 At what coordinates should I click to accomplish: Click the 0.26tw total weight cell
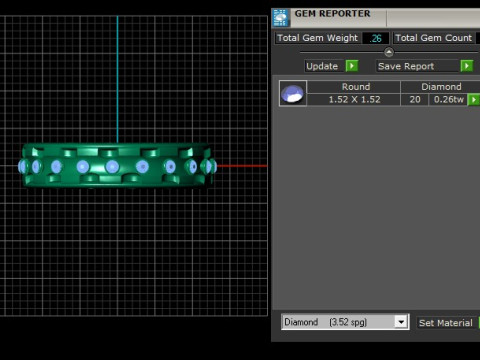448,99
